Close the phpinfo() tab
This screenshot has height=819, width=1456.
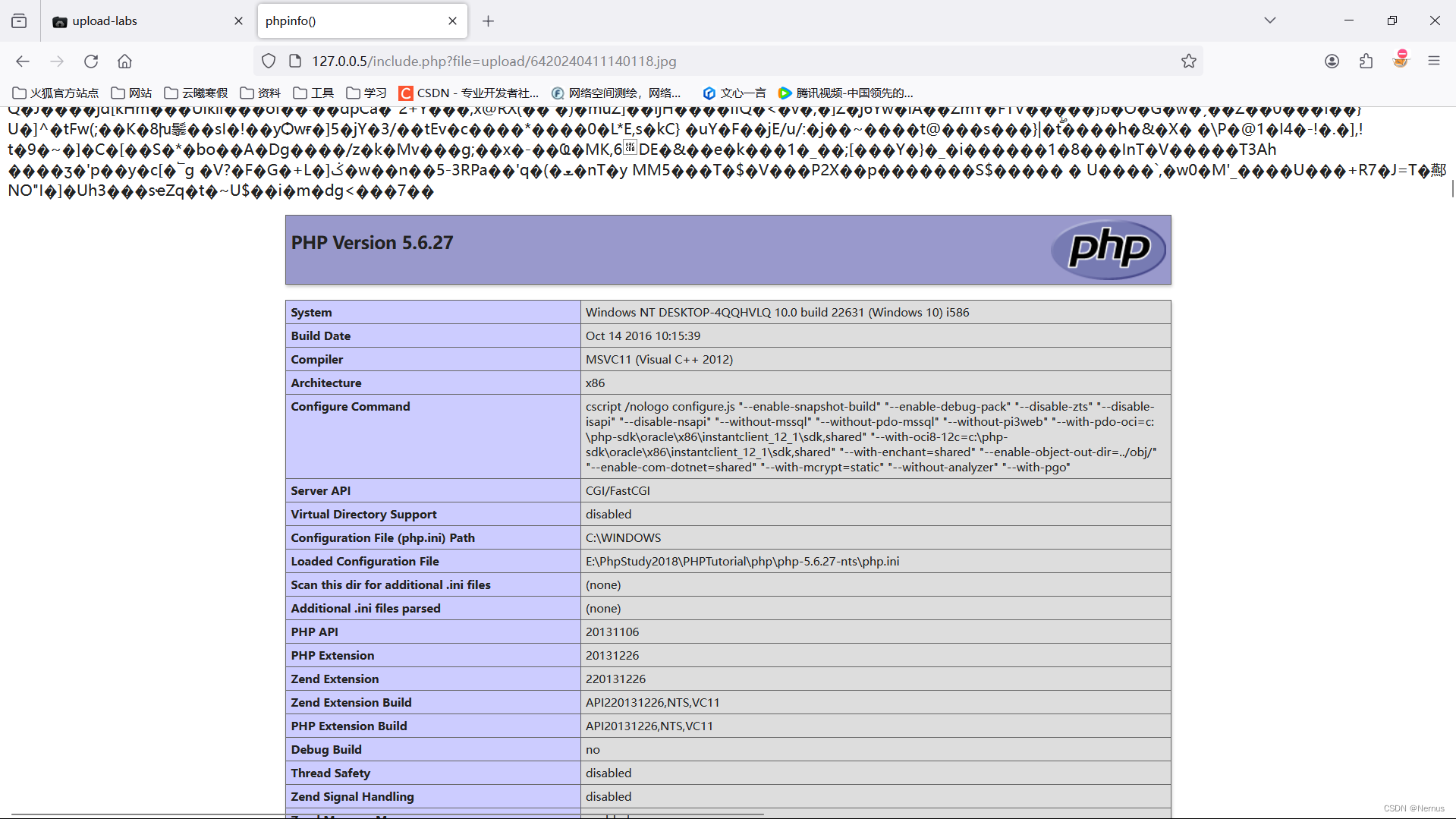coord(453,21)
